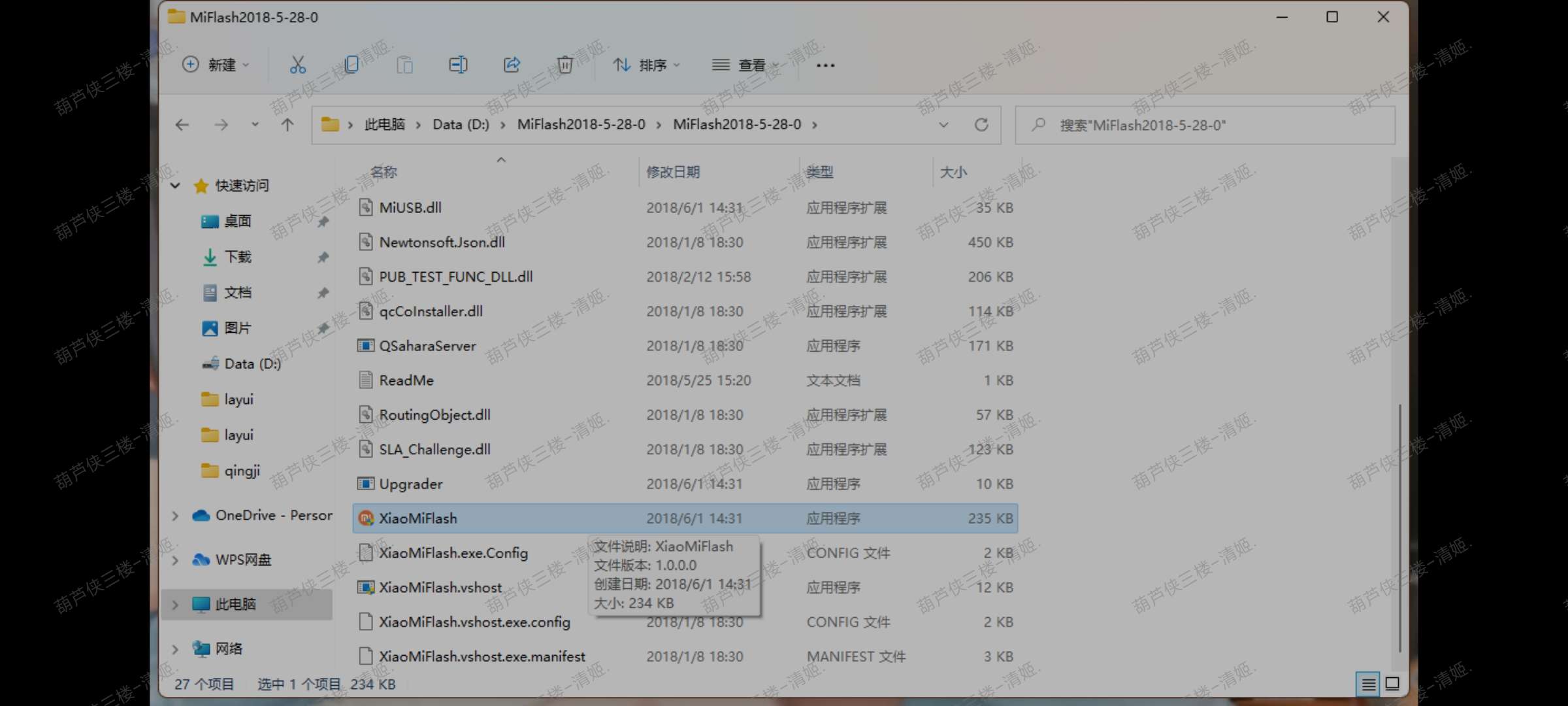Viewport: 1568px width, 706px height.
Task: Click the QSaharaServer application icon
Action: [366, 345]
